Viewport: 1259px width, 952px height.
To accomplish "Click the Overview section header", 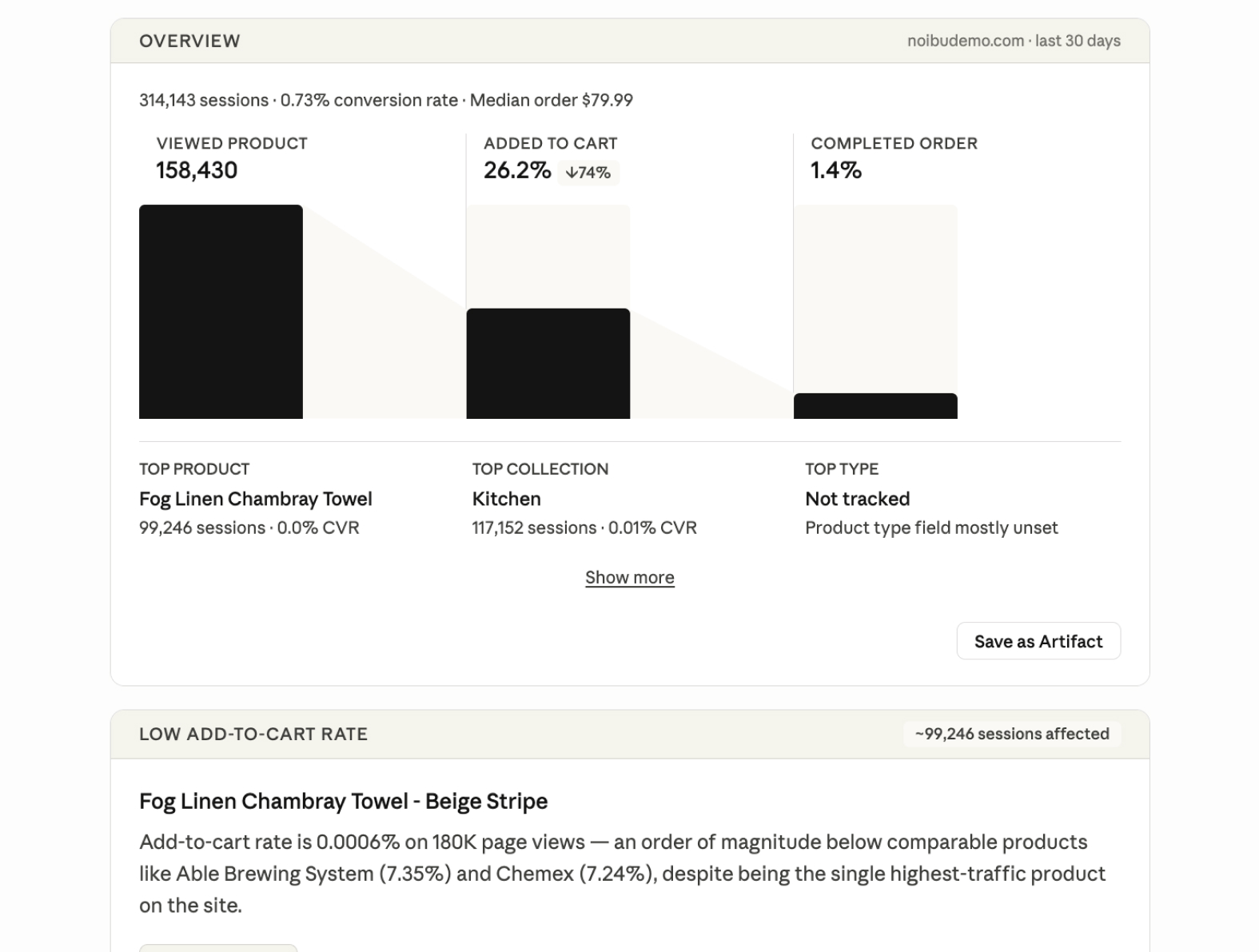I will coord(189,41).
